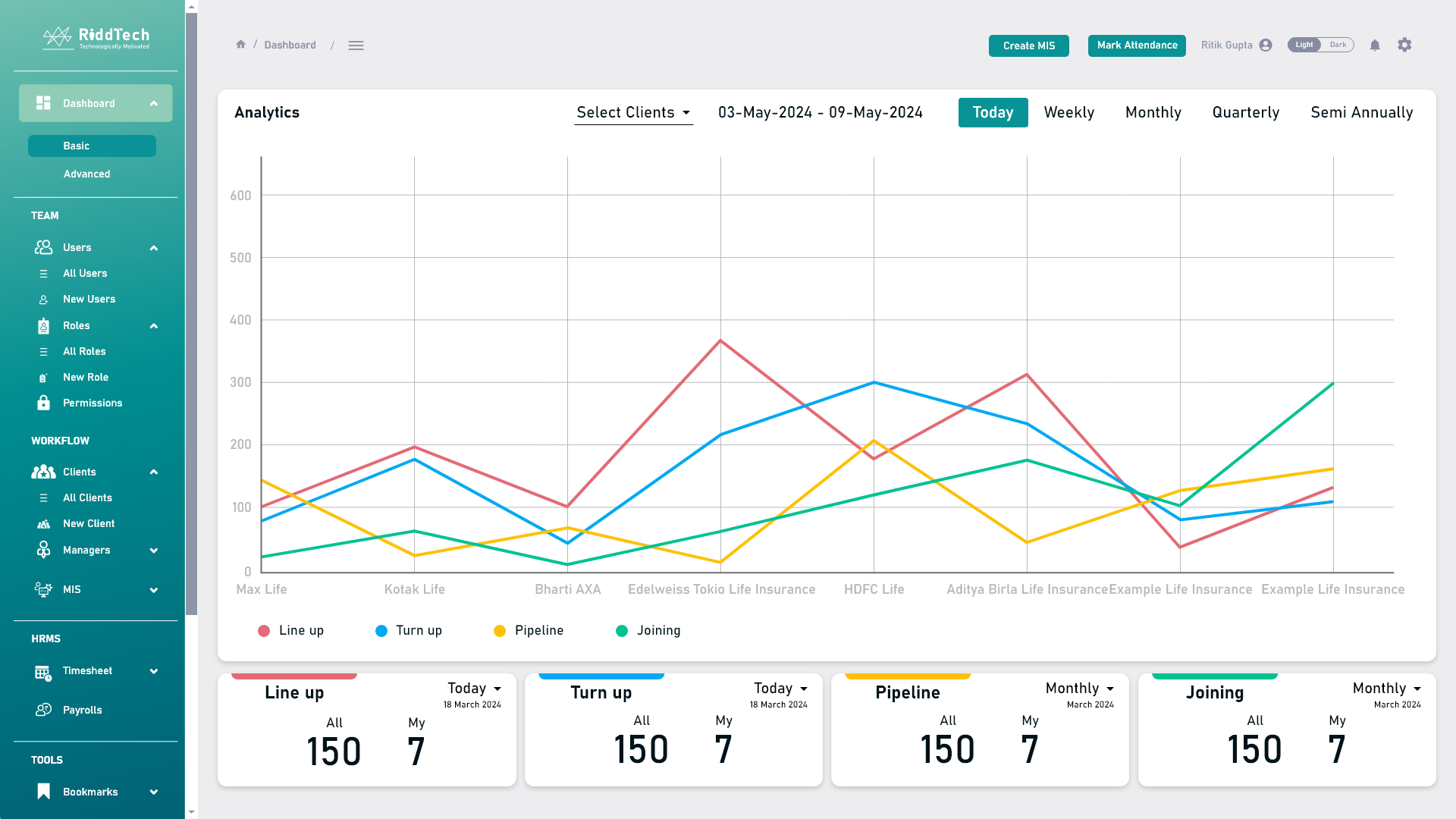Expand the Timesheet section chevron
1456x819 pixels.
click(154, 671)
